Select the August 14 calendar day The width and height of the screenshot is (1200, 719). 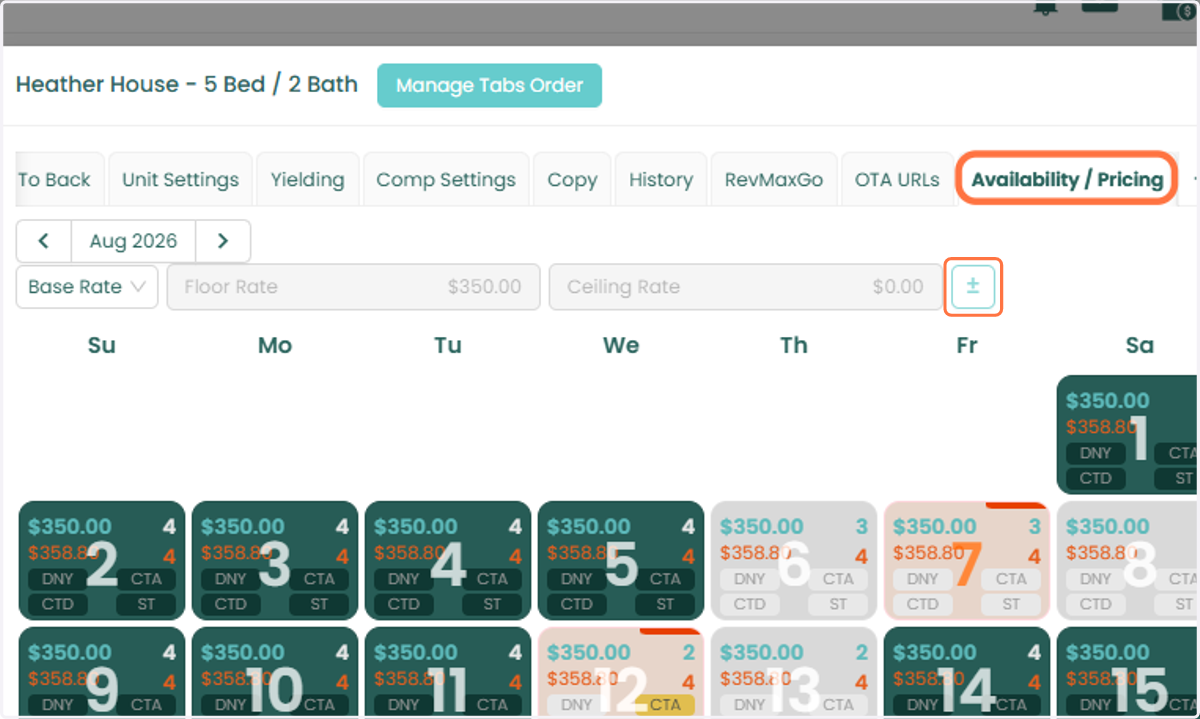click(x=967, y=672)
